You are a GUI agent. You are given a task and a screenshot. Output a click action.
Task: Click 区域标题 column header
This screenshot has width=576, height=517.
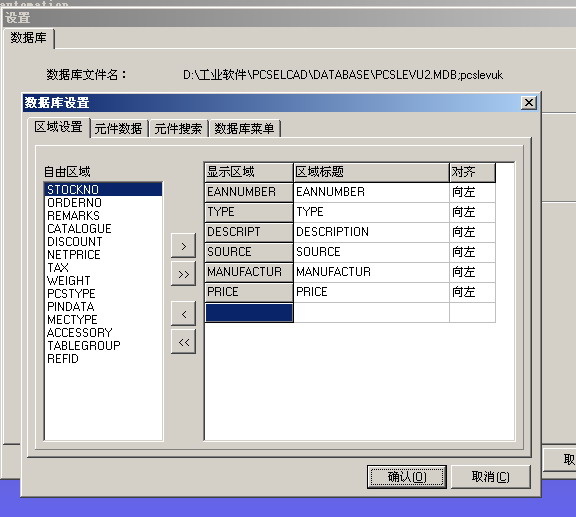(x=371, y=172)
